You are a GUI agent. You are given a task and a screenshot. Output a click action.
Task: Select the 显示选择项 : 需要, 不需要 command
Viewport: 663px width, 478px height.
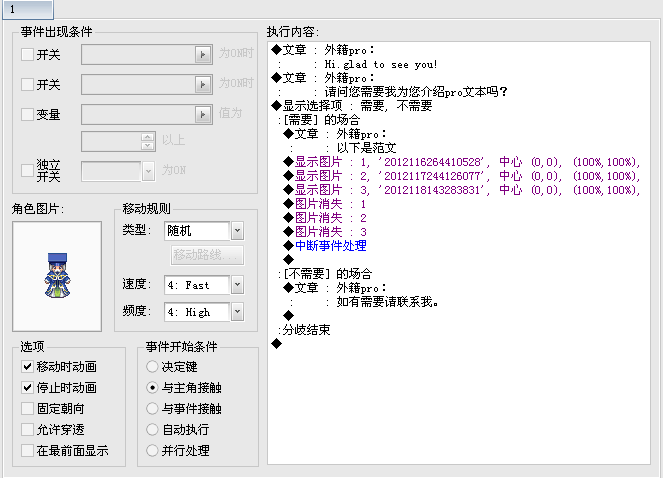[x=352, y=106]
